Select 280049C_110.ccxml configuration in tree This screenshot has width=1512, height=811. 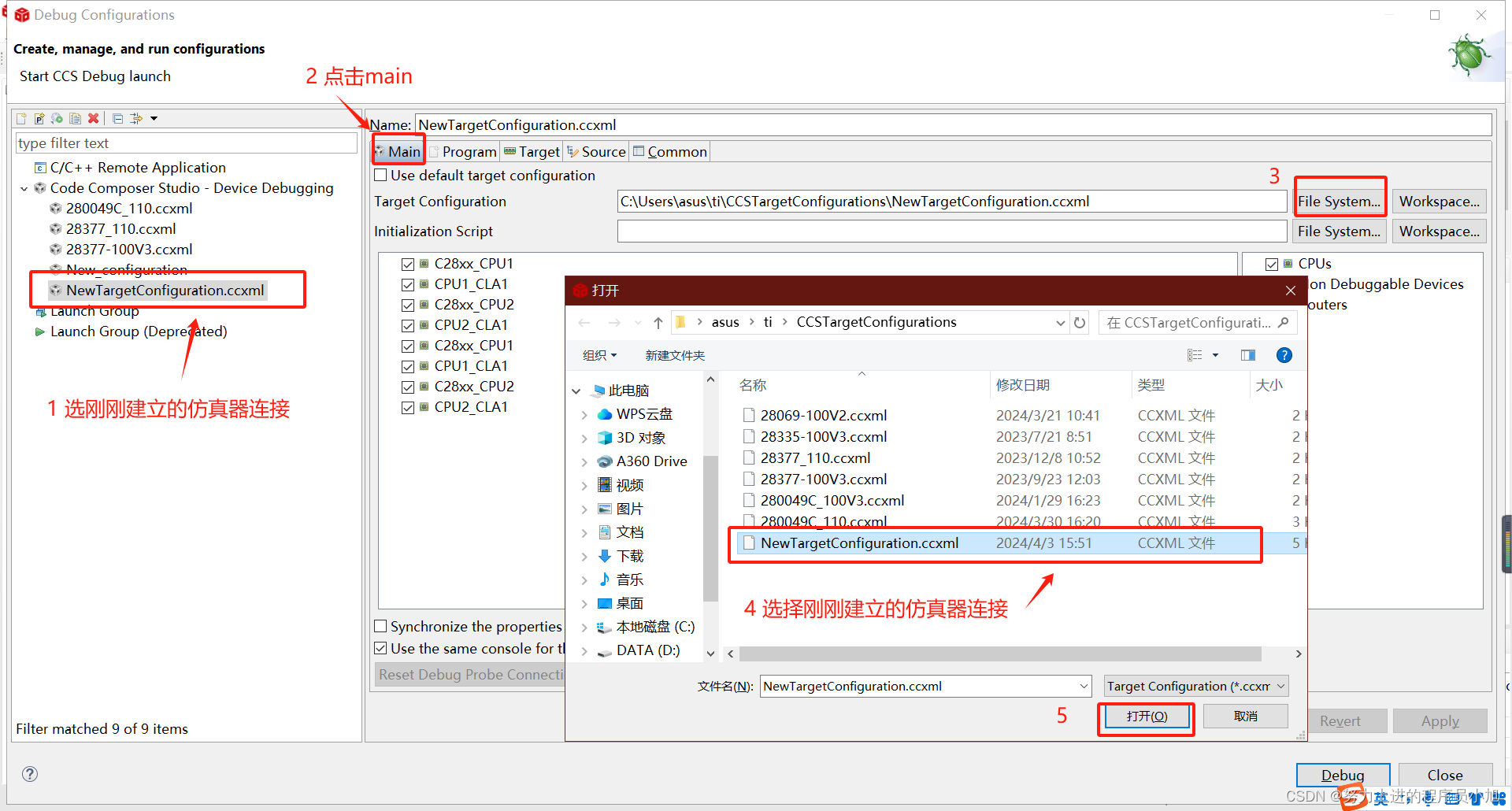129,209
